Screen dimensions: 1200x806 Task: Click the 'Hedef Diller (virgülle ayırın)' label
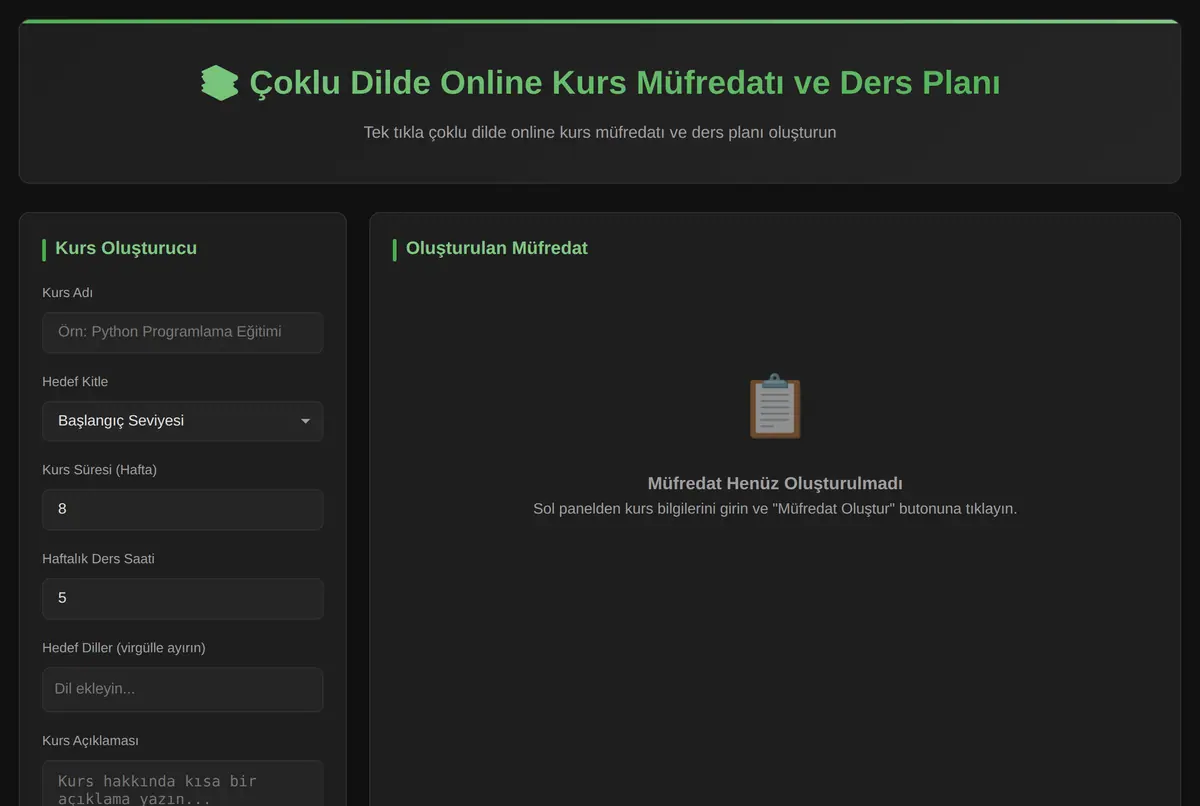(x=124, y=648)
